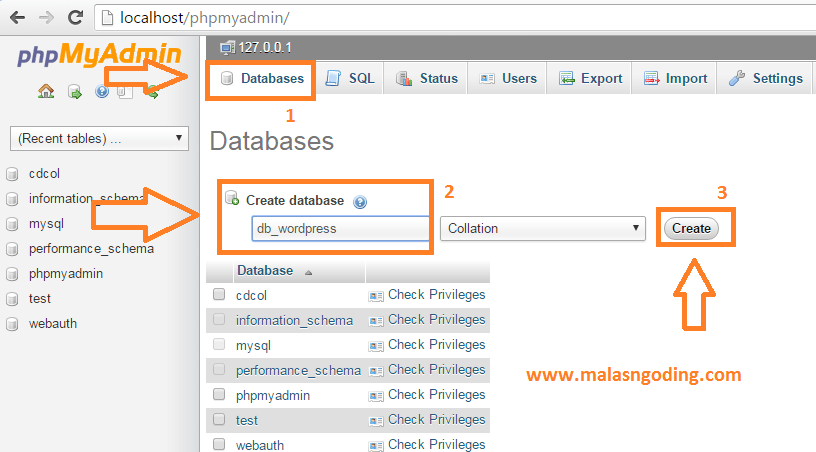Check Privileges for mysql

[436, 345]
